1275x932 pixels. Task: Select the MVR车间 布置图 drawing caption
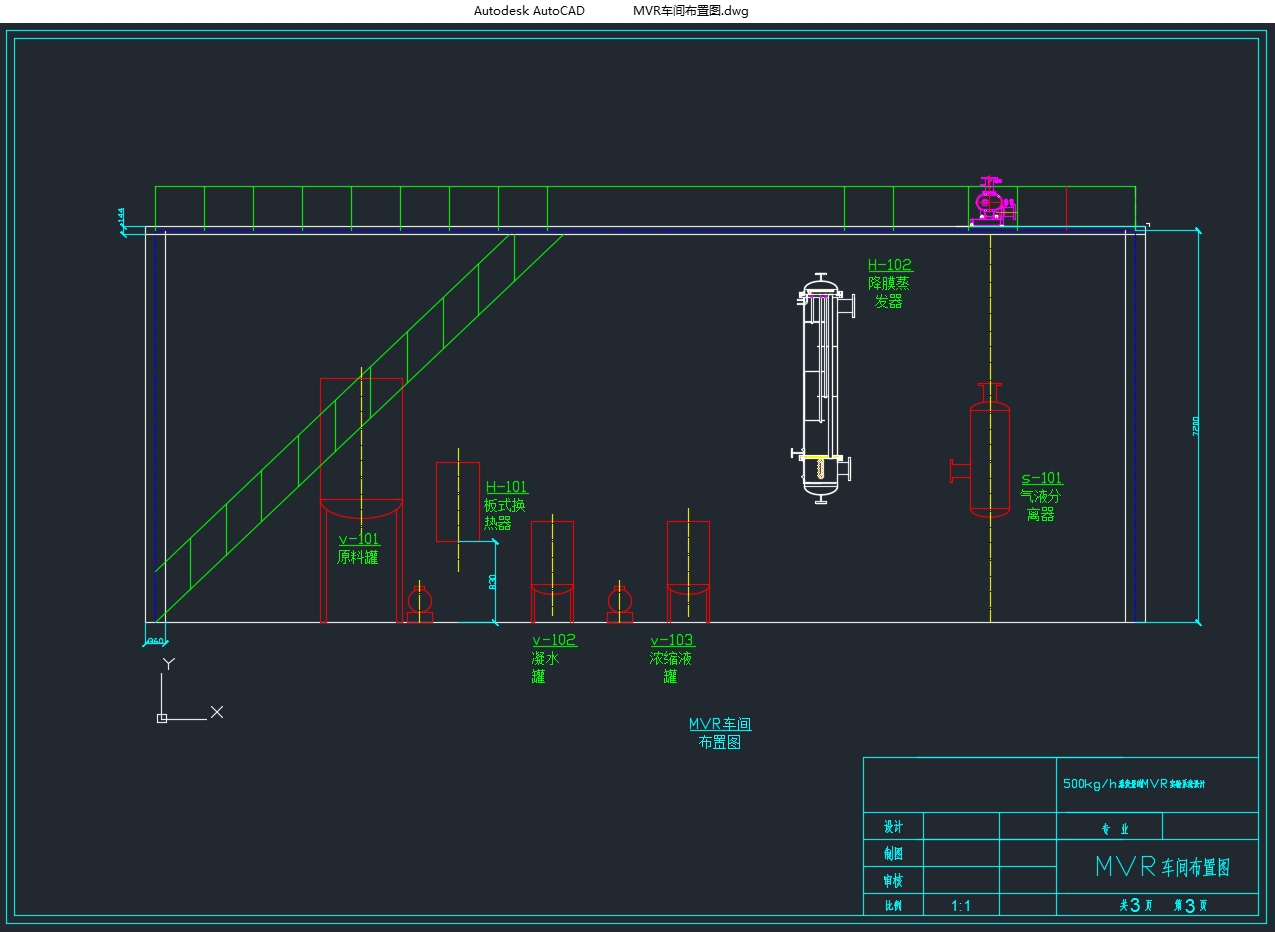(x=719, y=733)
